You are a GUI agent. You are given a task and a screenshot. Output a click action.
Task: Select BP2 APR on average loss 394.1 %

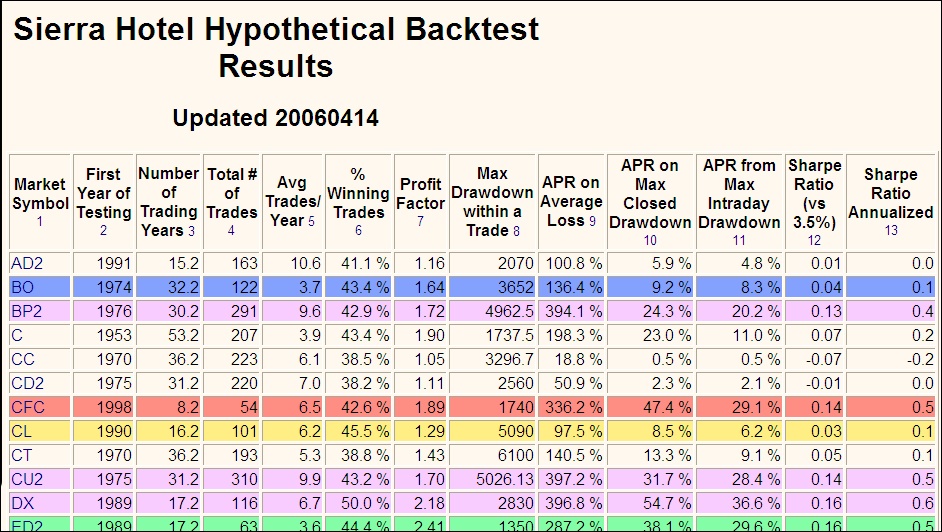pyautogui.click(x=574, y=311)
